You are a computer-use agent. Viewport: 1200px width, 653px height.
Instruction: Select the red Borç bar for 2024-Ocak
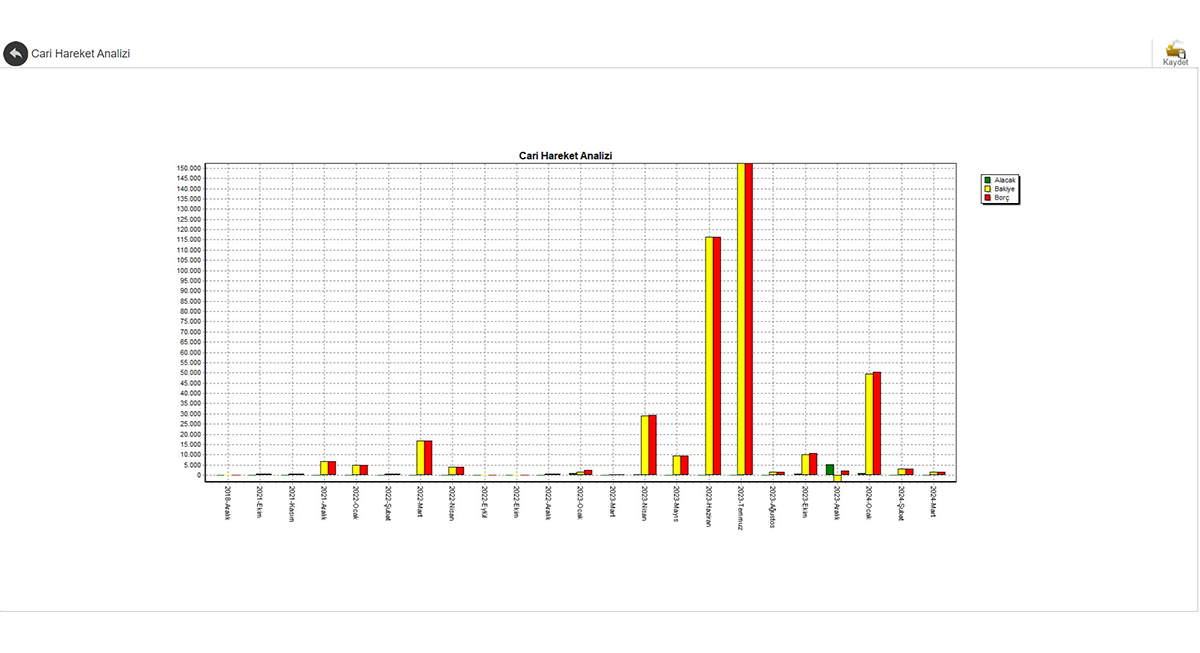click(877, 423)
